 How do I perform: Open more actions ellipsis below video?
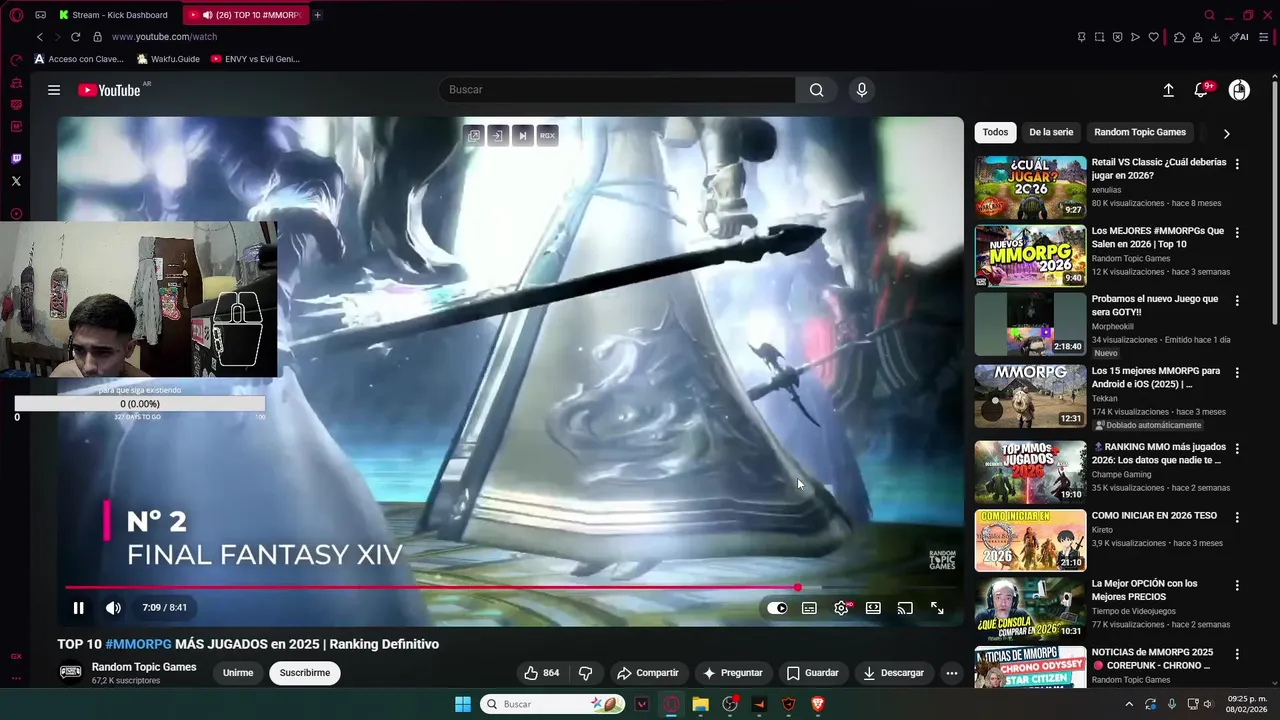(952, 673)
